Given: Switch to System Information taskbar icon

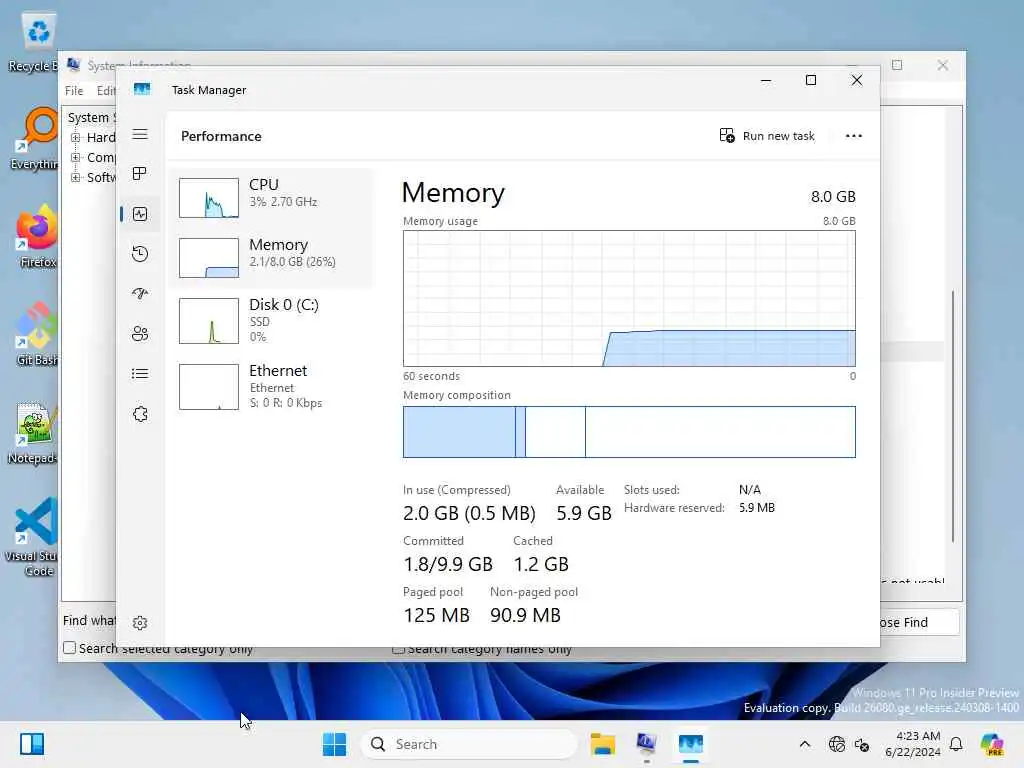Looking at the screenshot, I should click(647, 744).
